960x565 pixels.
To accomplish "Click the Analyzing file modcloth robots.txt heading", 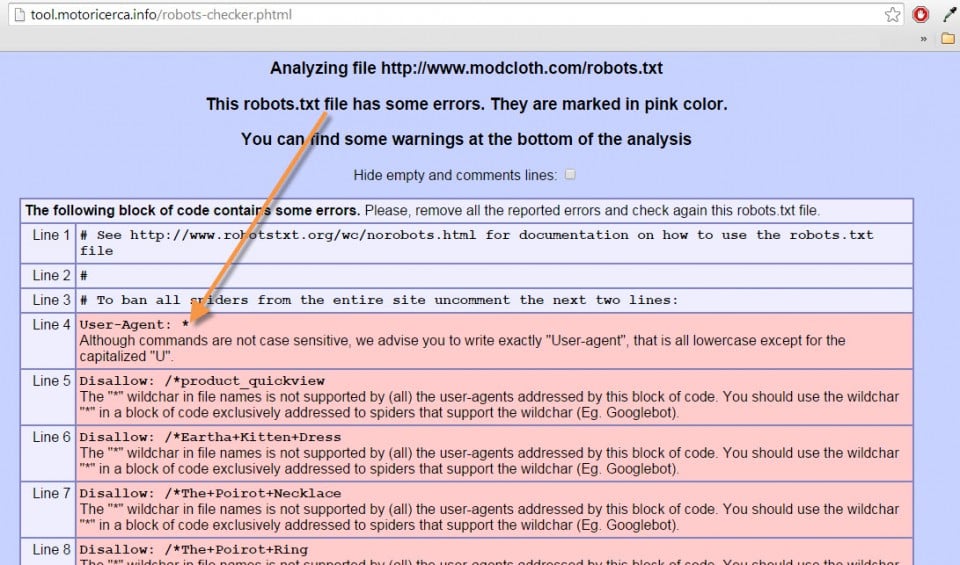I will pos(466,68).
